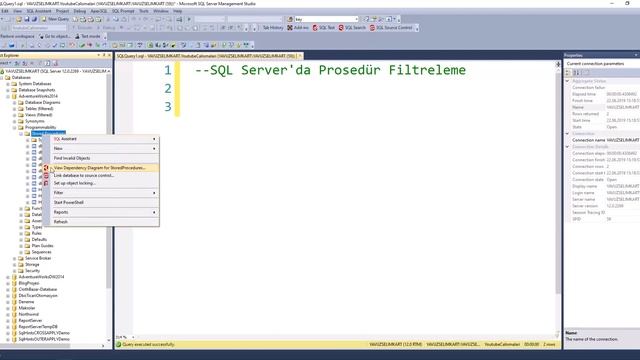Open the SQL Search tool

point(352,28)
